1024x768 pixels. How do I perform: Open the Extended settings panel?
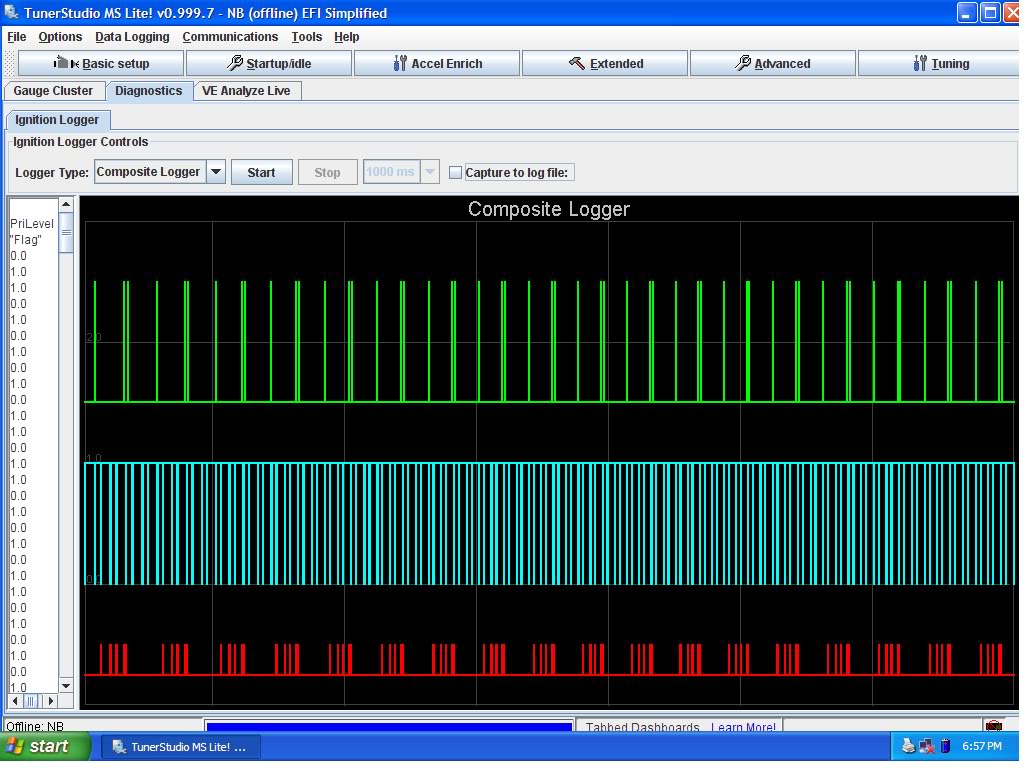604,63
